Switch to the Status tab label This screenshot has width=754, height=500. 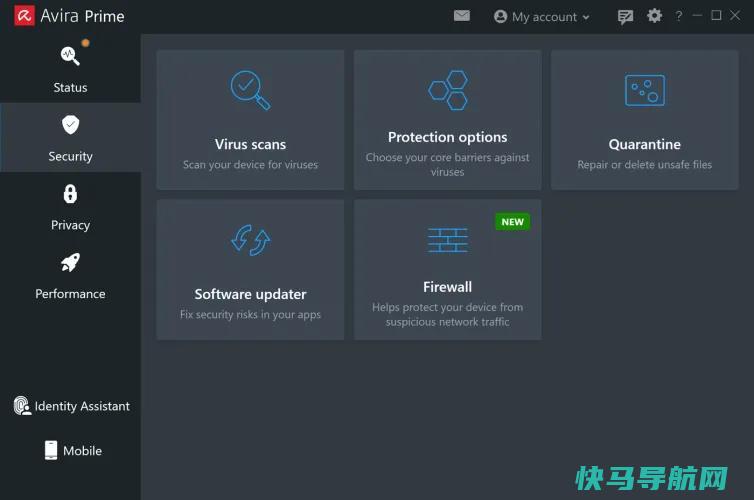tap(70, 88)
